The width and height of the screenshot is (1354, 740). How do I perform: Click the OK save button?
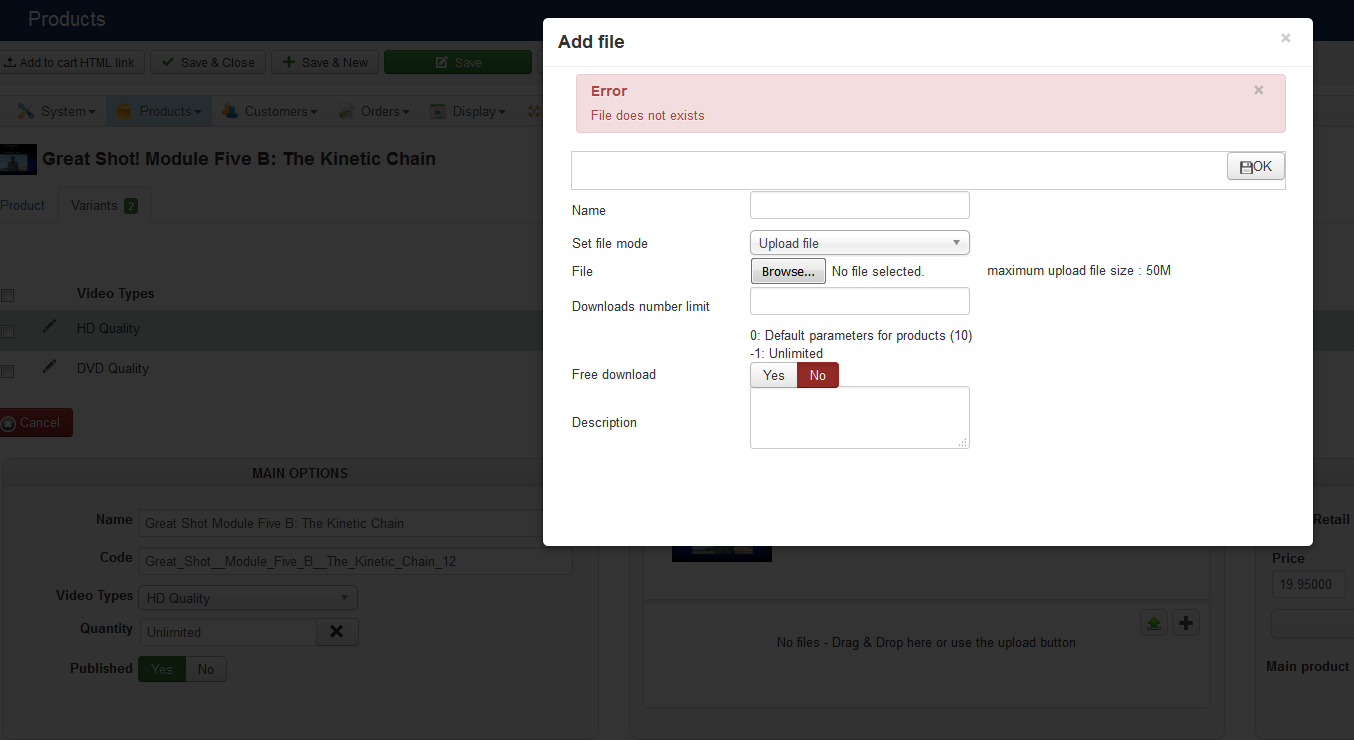pos(1255,167)
